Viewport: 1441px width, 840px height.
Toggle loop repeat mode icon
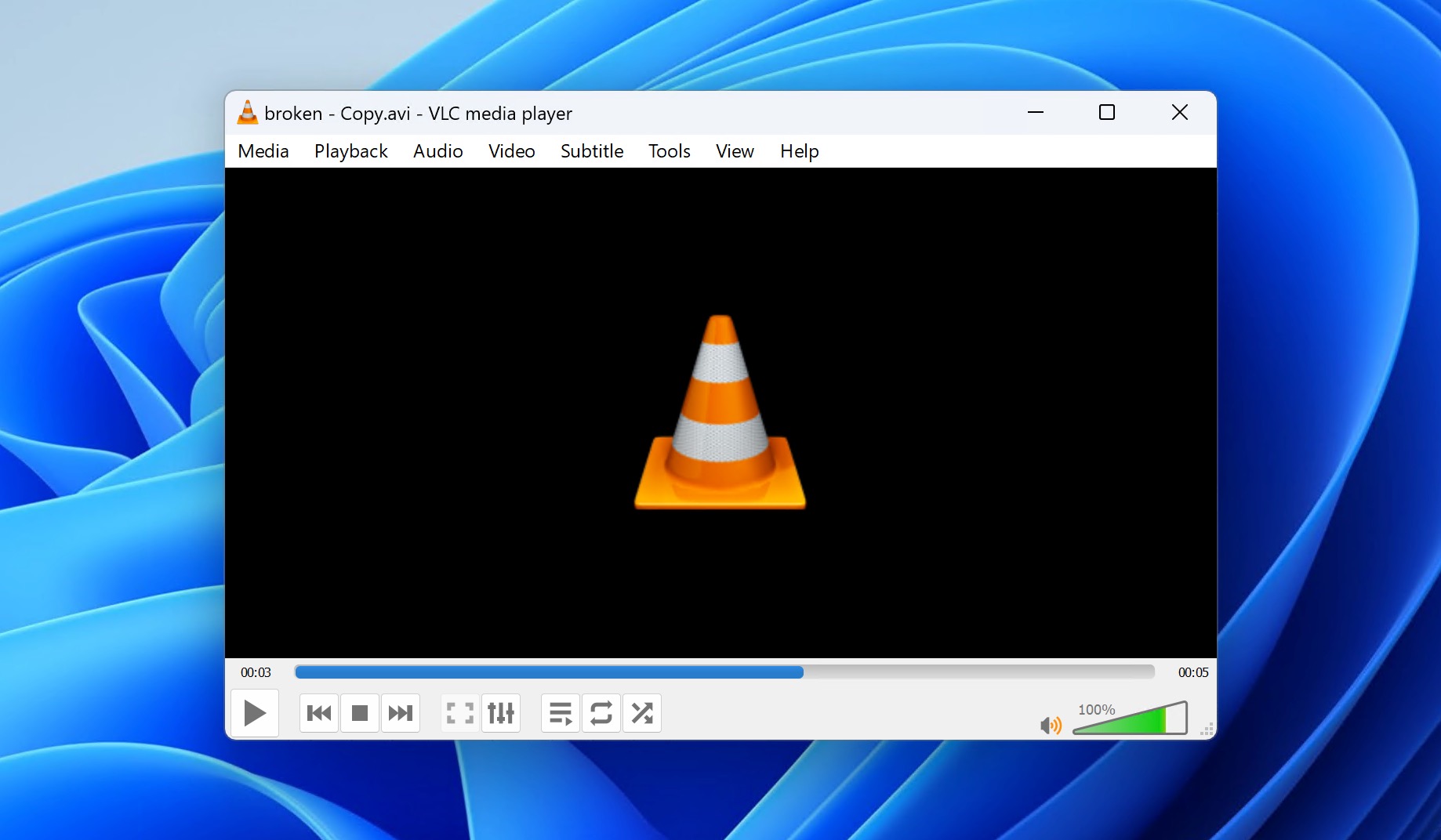(601, 713)
